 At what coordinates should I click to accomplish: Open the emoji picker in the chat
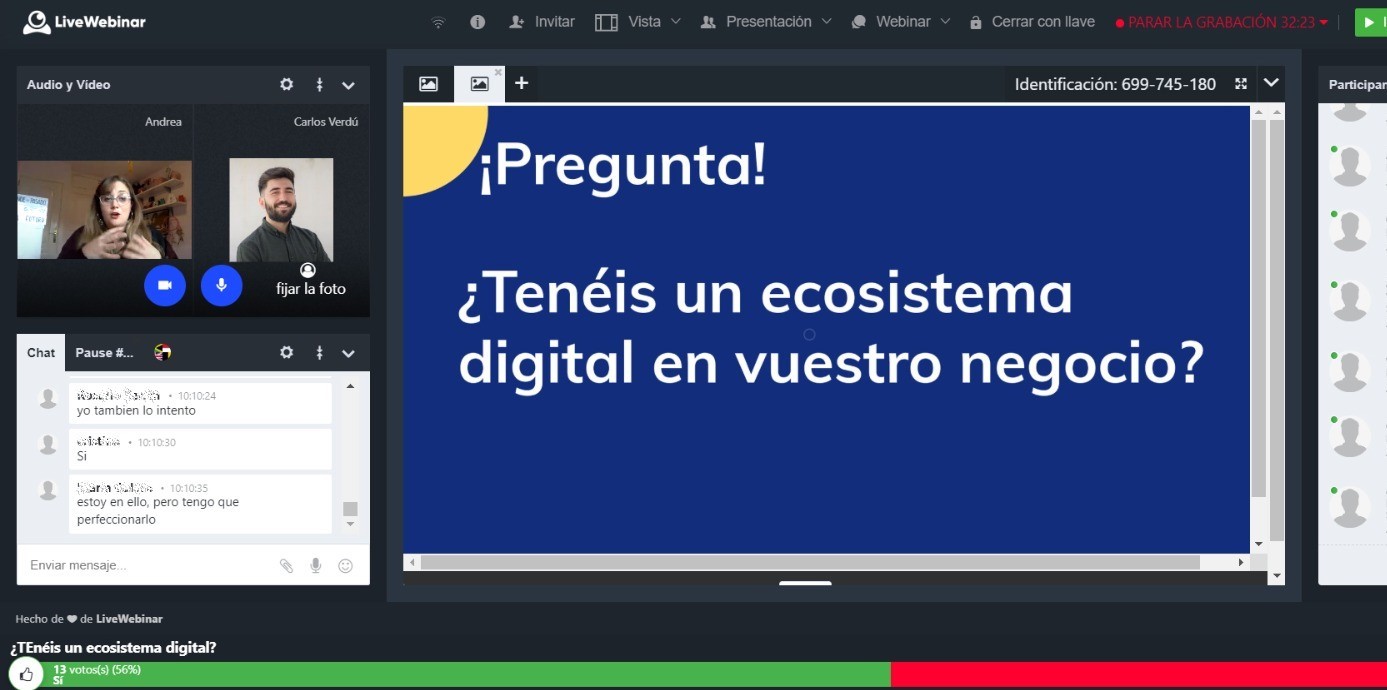[x=345, y=565]
